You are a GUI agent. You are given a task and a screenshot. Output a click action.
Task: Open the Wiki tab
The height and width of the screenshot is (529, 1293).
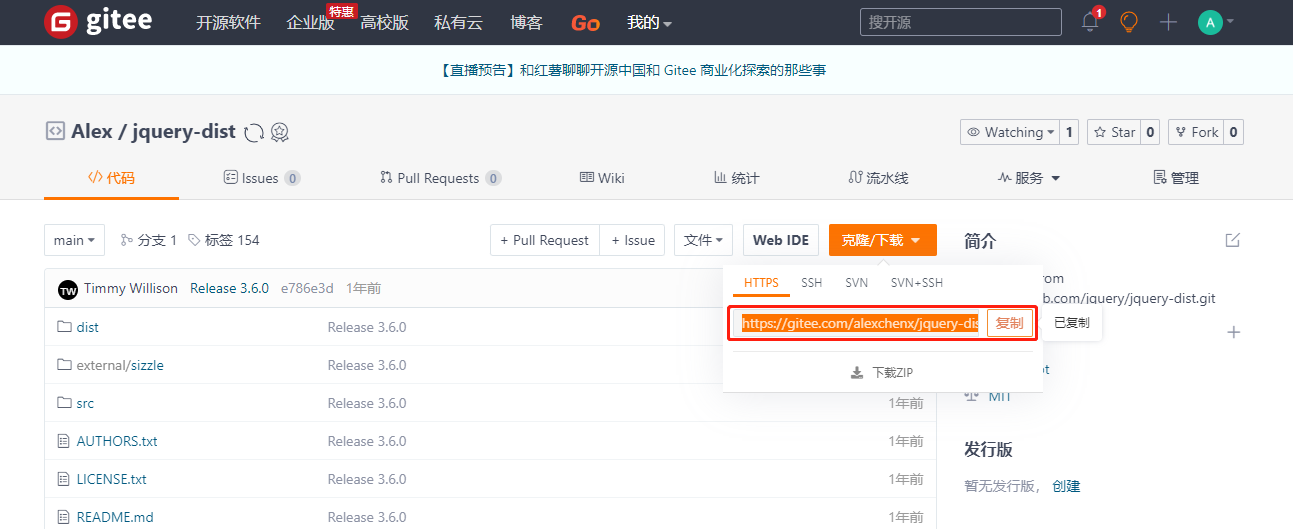[602, 178]
